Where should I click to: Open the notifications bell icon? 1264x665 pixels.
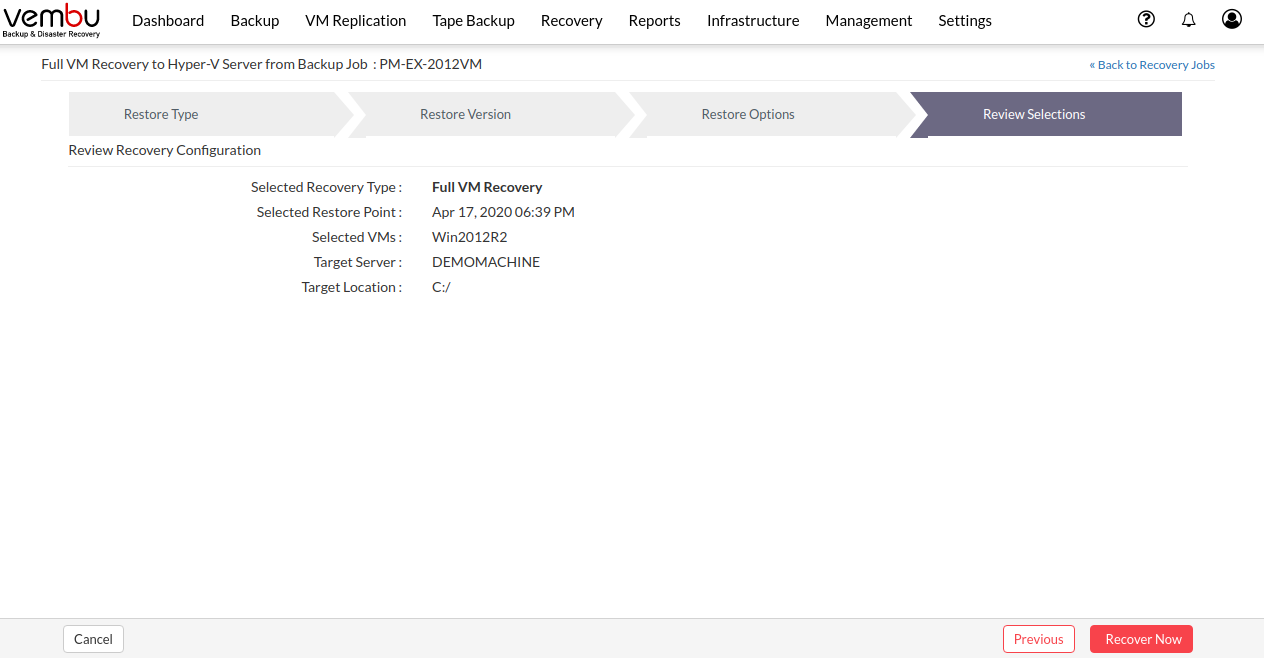[1189, 19]
